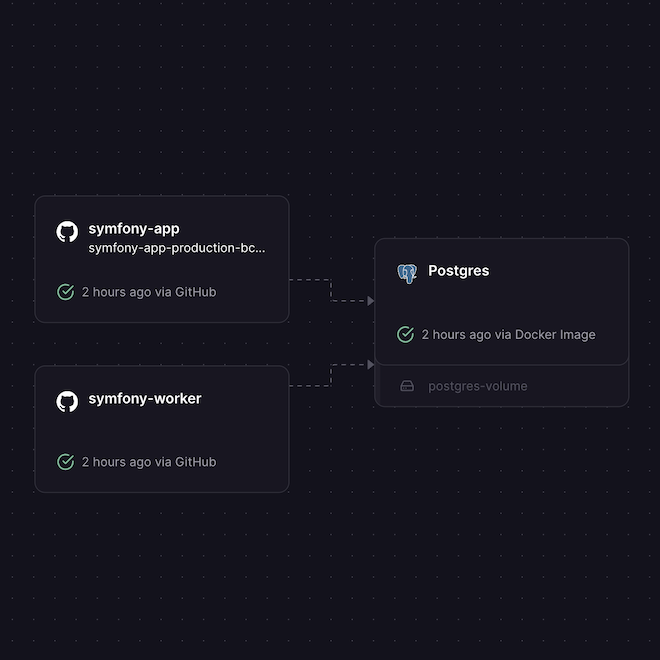Click symfony-worker's "2 hours ago via GitHub" status
The image size is (660, 660).
tap(149, 462)
